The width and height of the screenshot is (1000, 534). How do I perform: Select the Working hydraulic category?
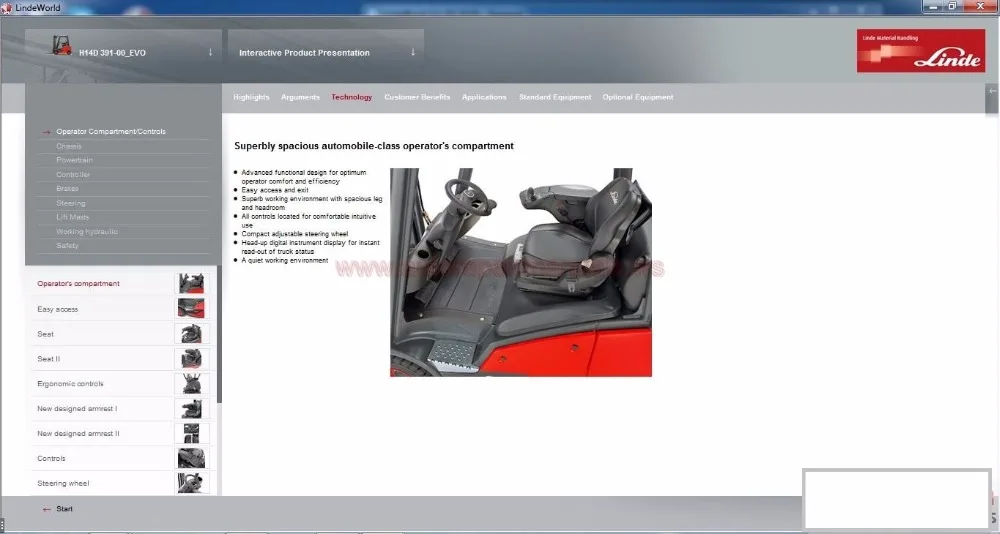coord(87,232)
